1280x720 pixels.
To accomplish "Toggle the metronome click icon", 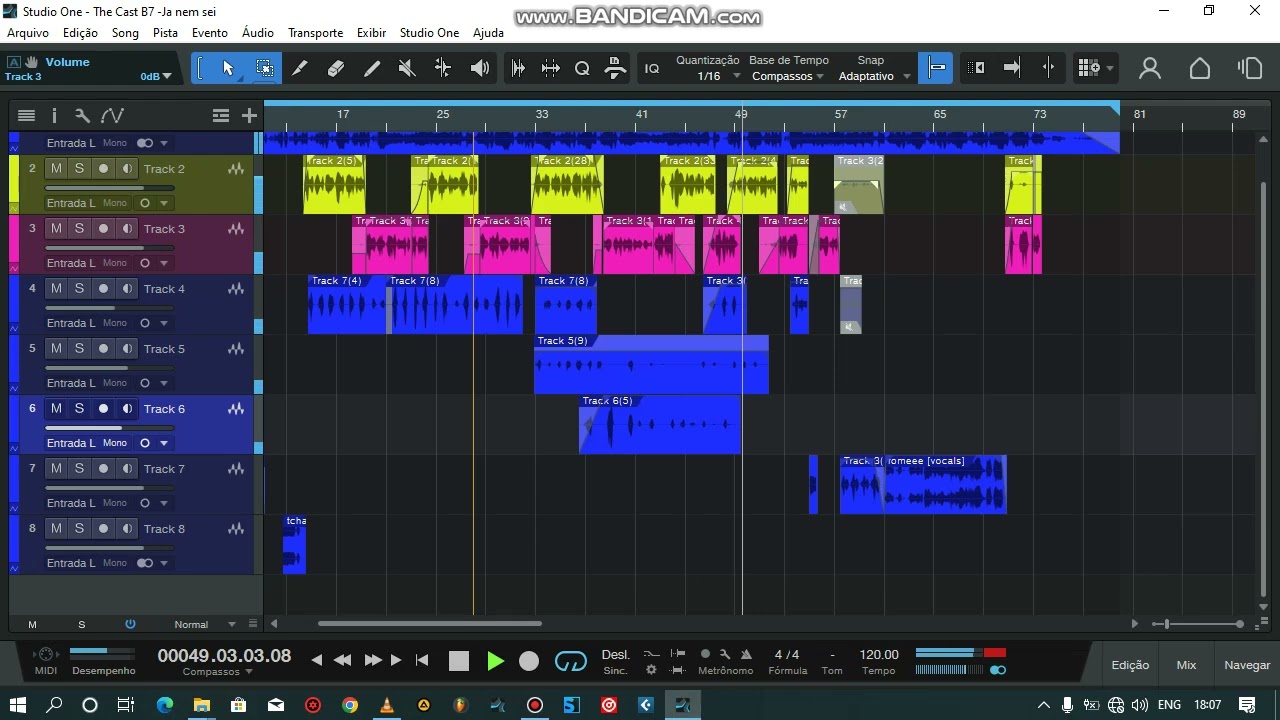I will [745, 654].
